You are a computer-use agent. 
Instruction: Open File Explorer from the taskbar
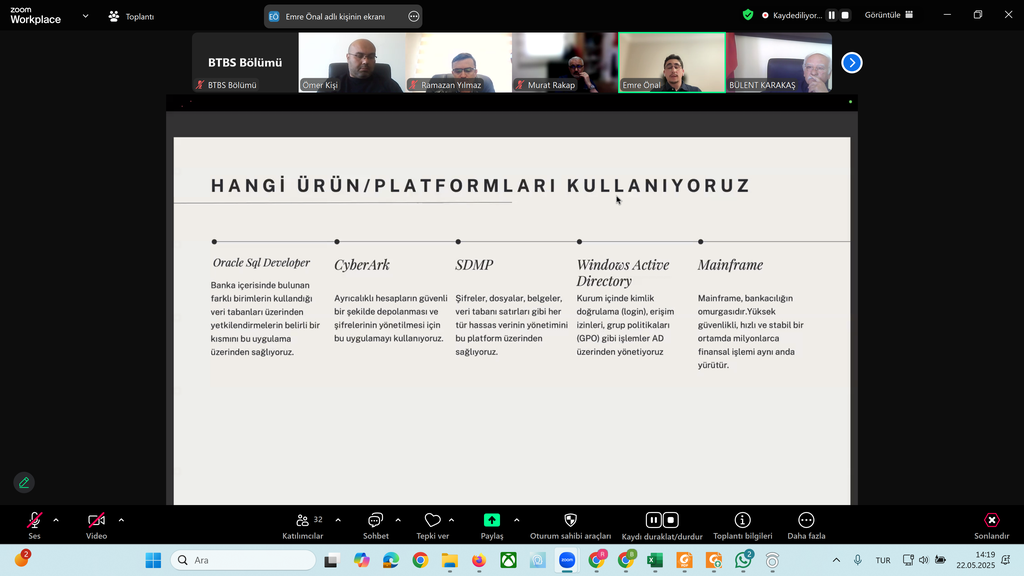tap(449, 560)
